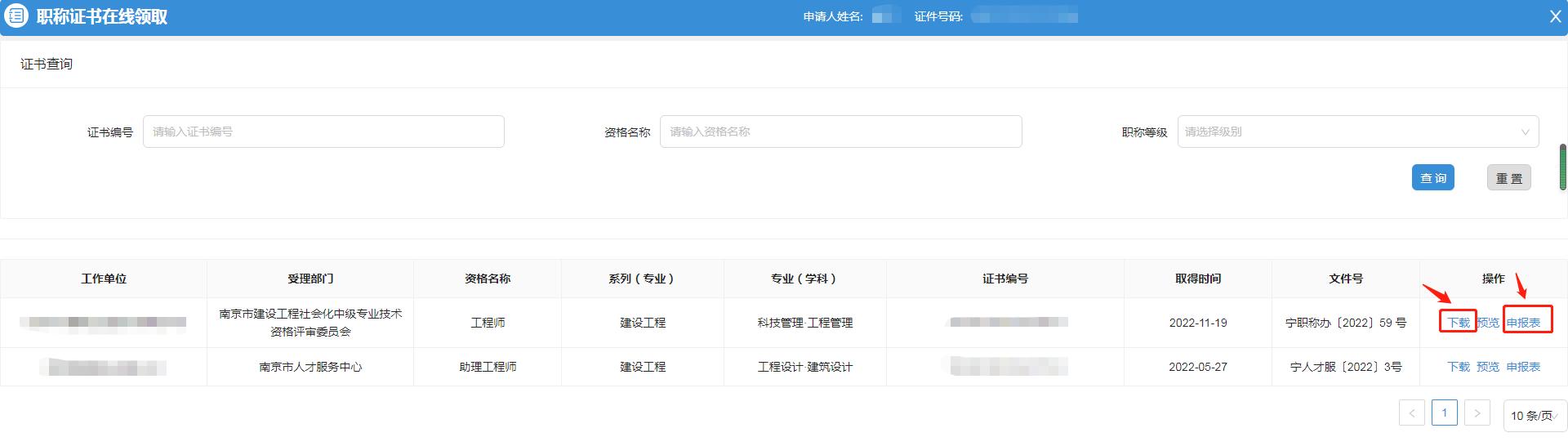Screen dimensions: 1568x446
Task: Click the 取得时间 column header
Action: pos(1197,279)
